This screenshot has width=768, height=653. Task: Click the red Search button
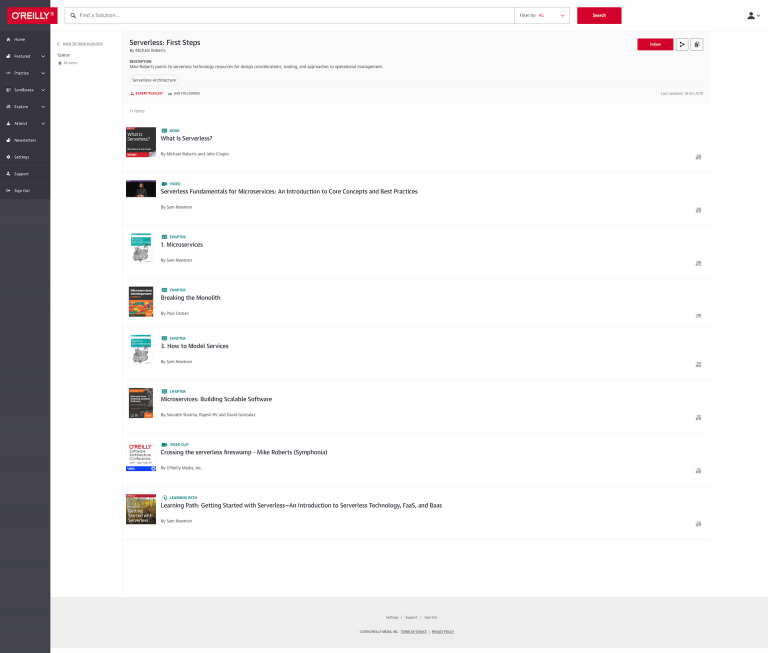tap(599, 16)
